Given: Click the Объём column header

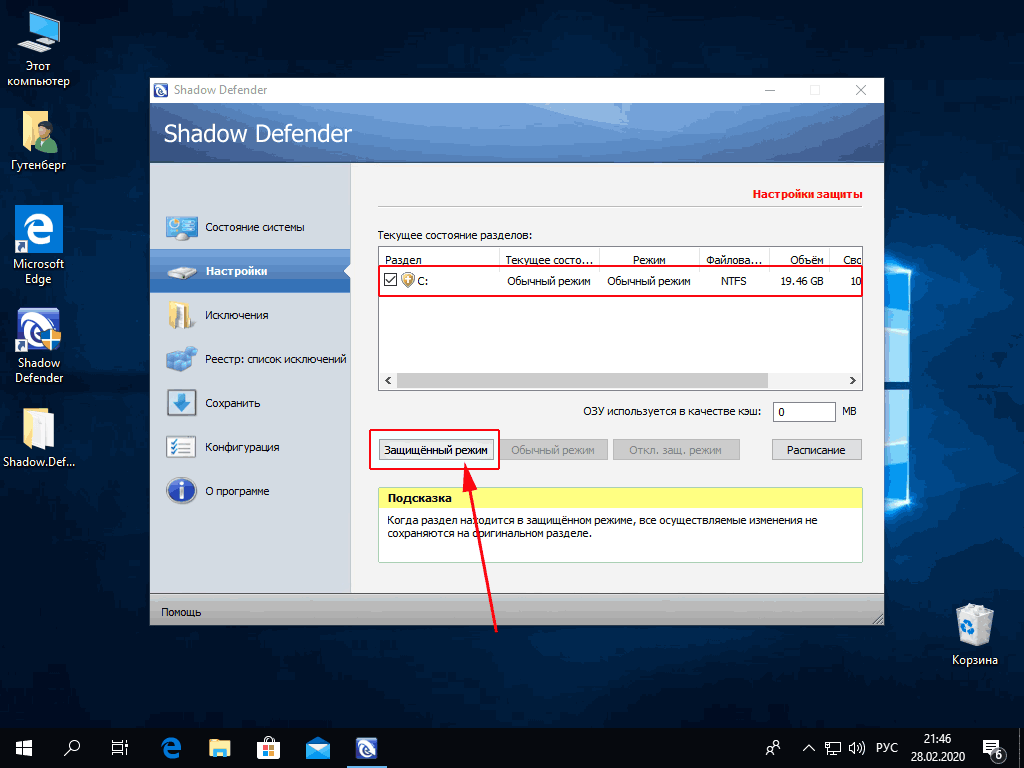Looking at the screenshot, I should click(800, 259).
